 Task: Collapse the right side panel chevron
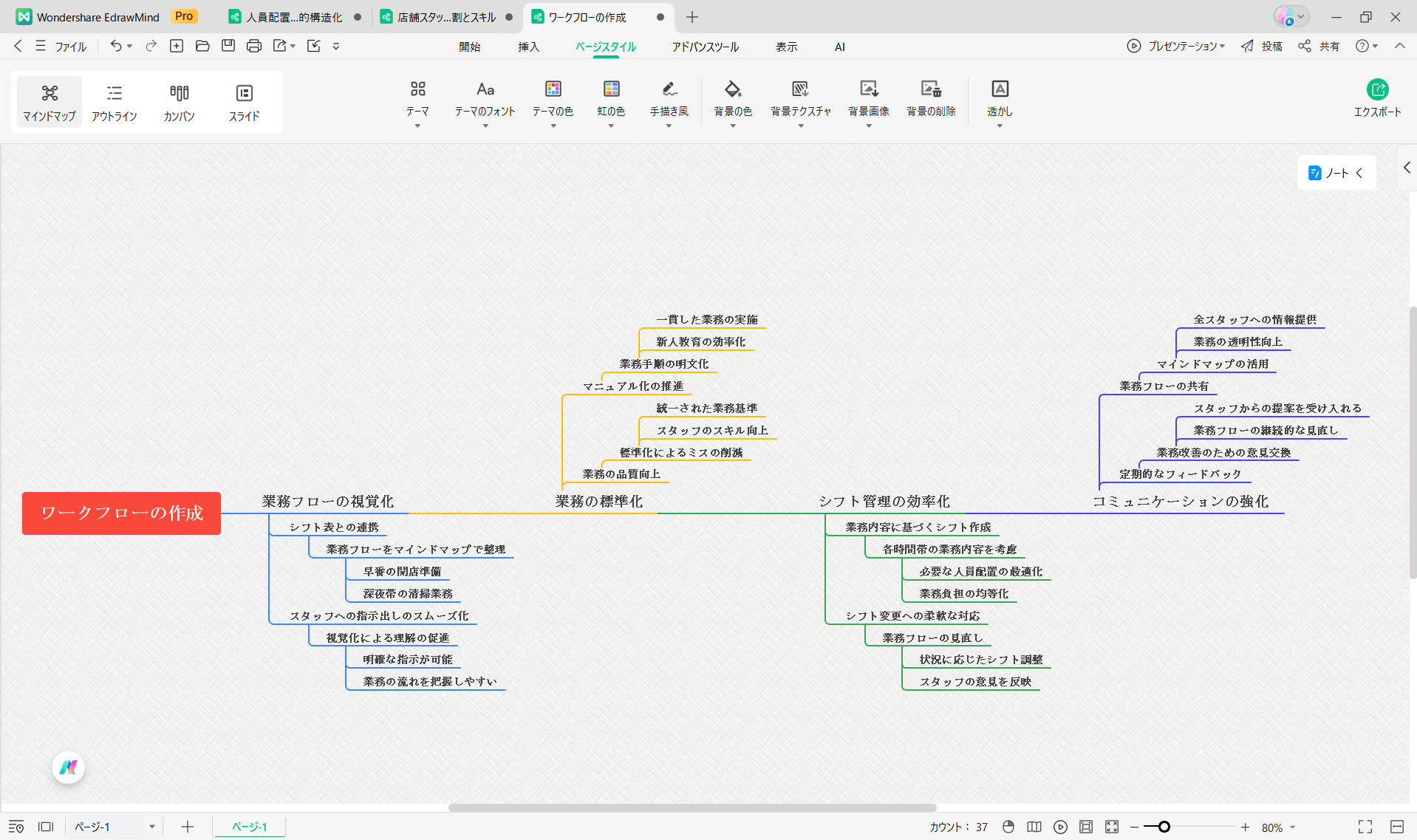[x=1407, y=168]
